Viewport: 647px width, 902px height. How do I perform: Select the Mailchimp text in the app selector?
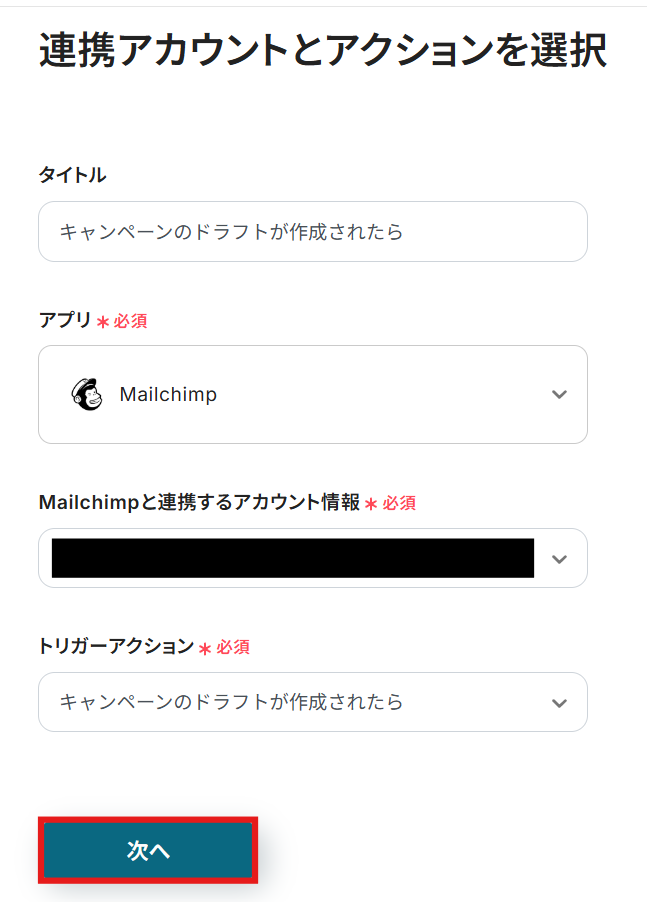coord(168,394)
